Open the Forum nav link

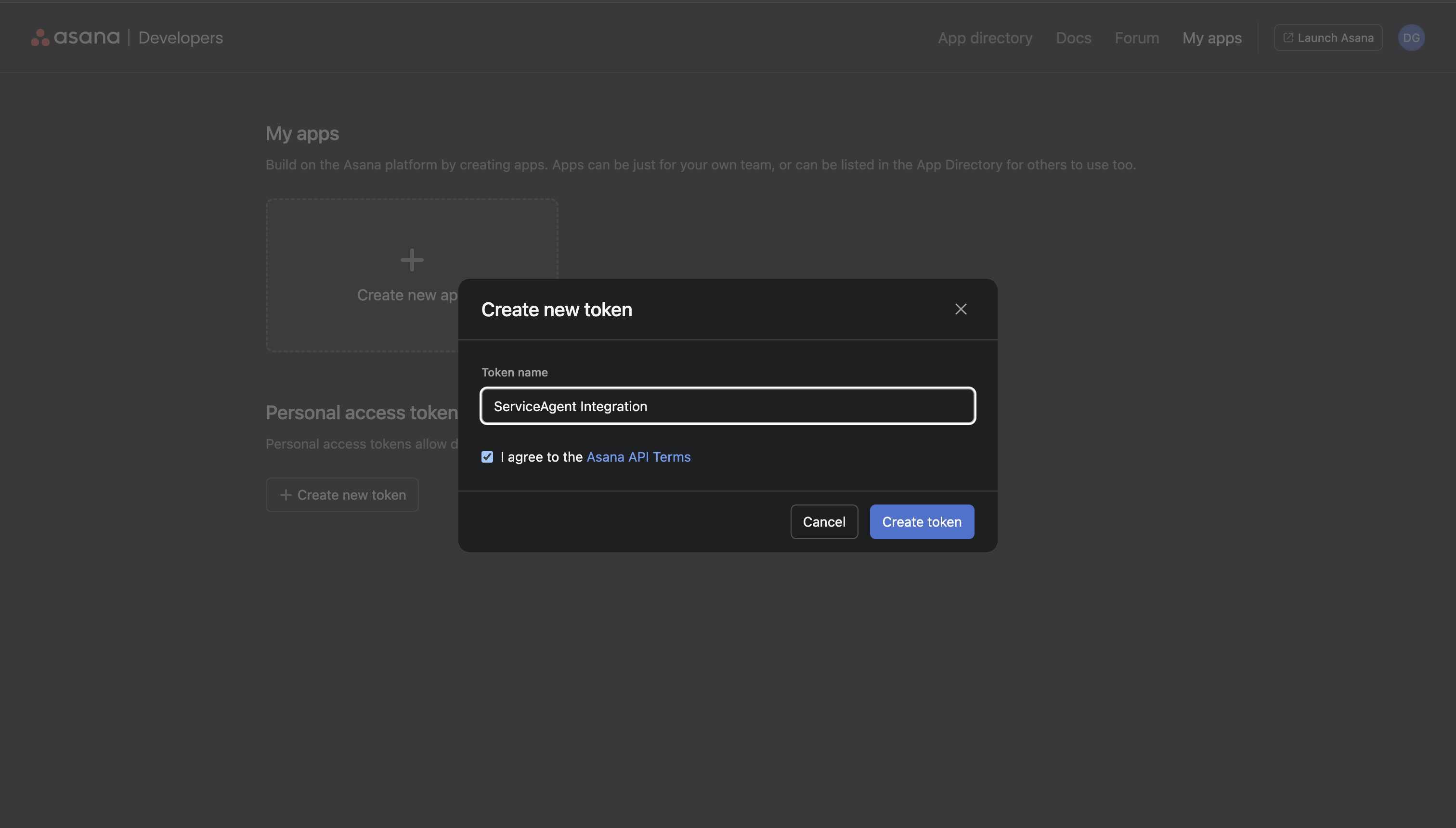click(x=1136, y=38)
